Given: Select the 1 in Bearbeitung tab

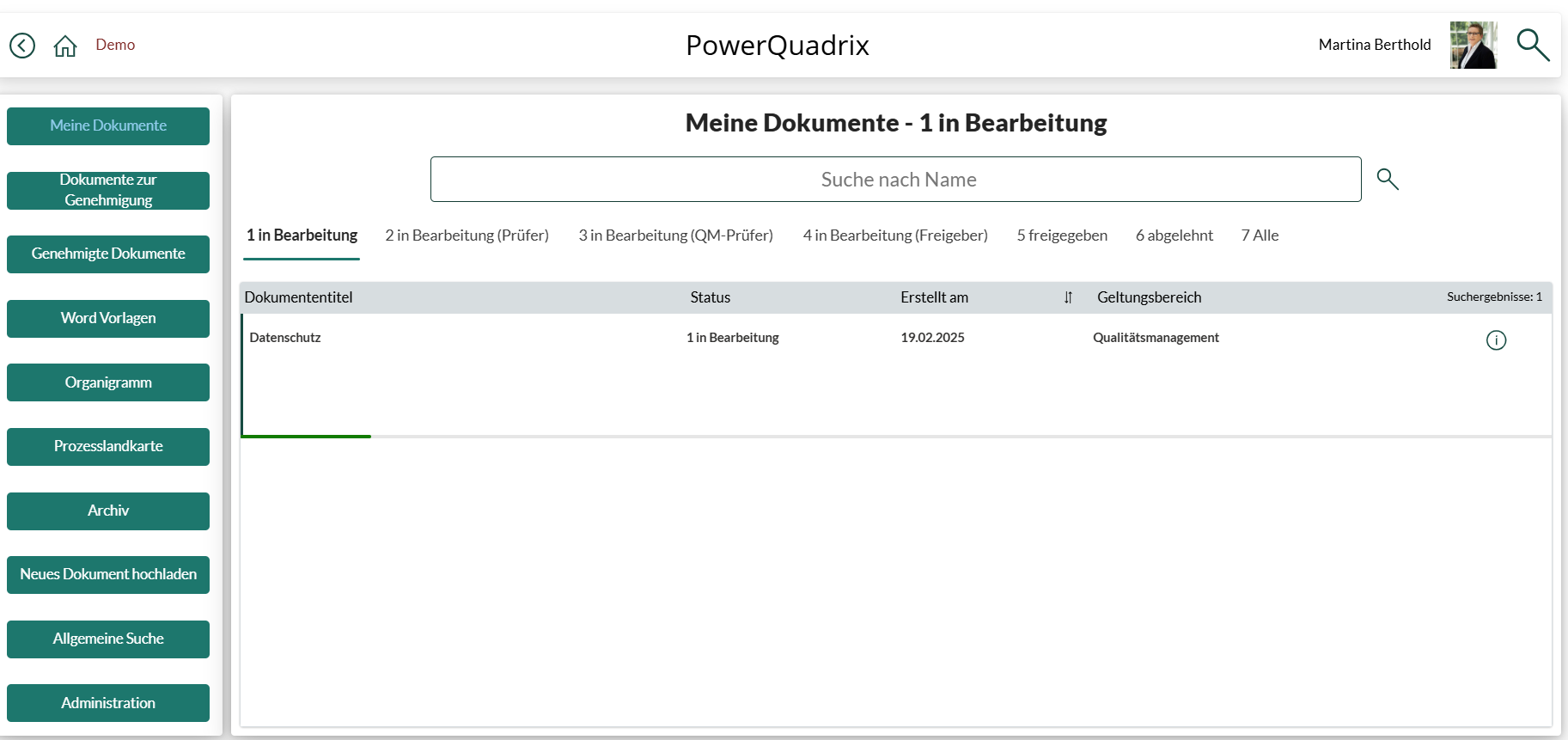Looking at the screenshot, I should click(x=302, y=235).
